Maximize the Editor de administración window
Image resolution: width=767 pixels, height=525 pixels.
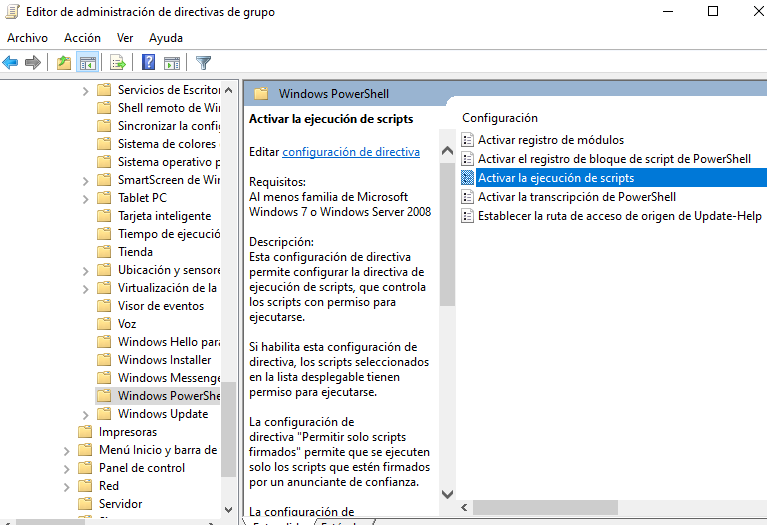tap(713, 11)
